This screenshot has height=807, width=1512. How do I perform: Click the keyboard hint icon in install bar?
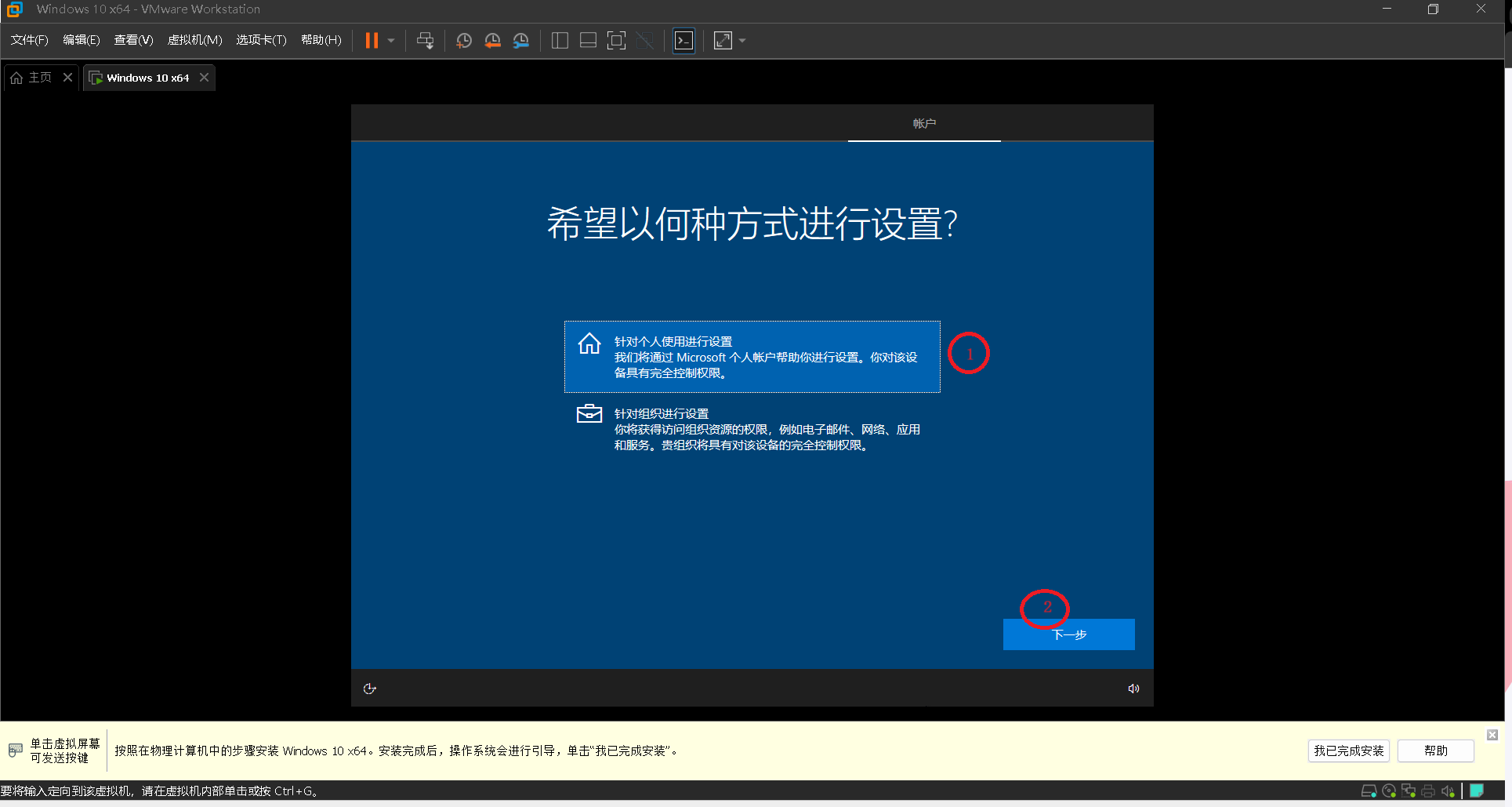[x=15, y=751]
